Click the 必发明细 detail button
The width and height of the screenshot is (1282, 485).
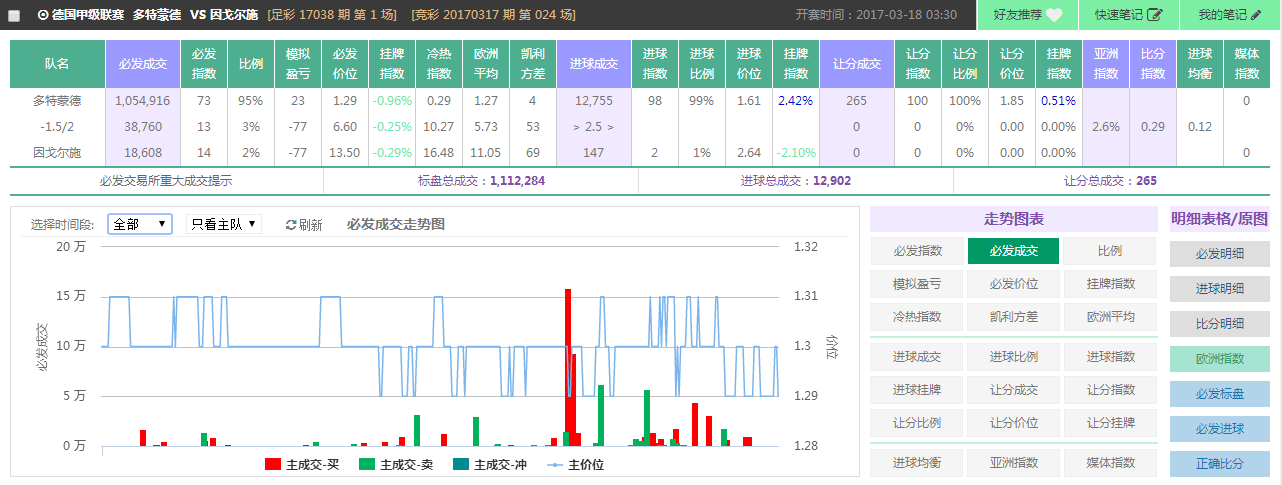1219,254
